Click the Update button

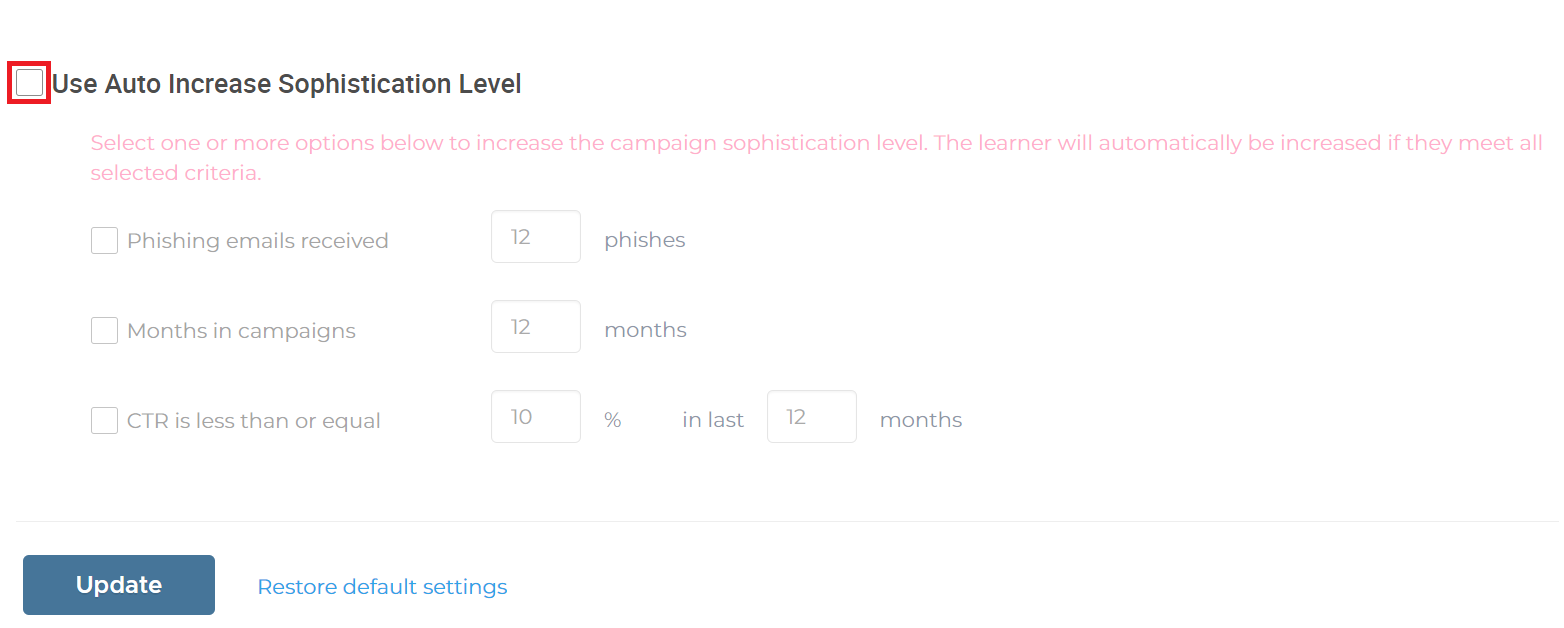coord(119,585)
